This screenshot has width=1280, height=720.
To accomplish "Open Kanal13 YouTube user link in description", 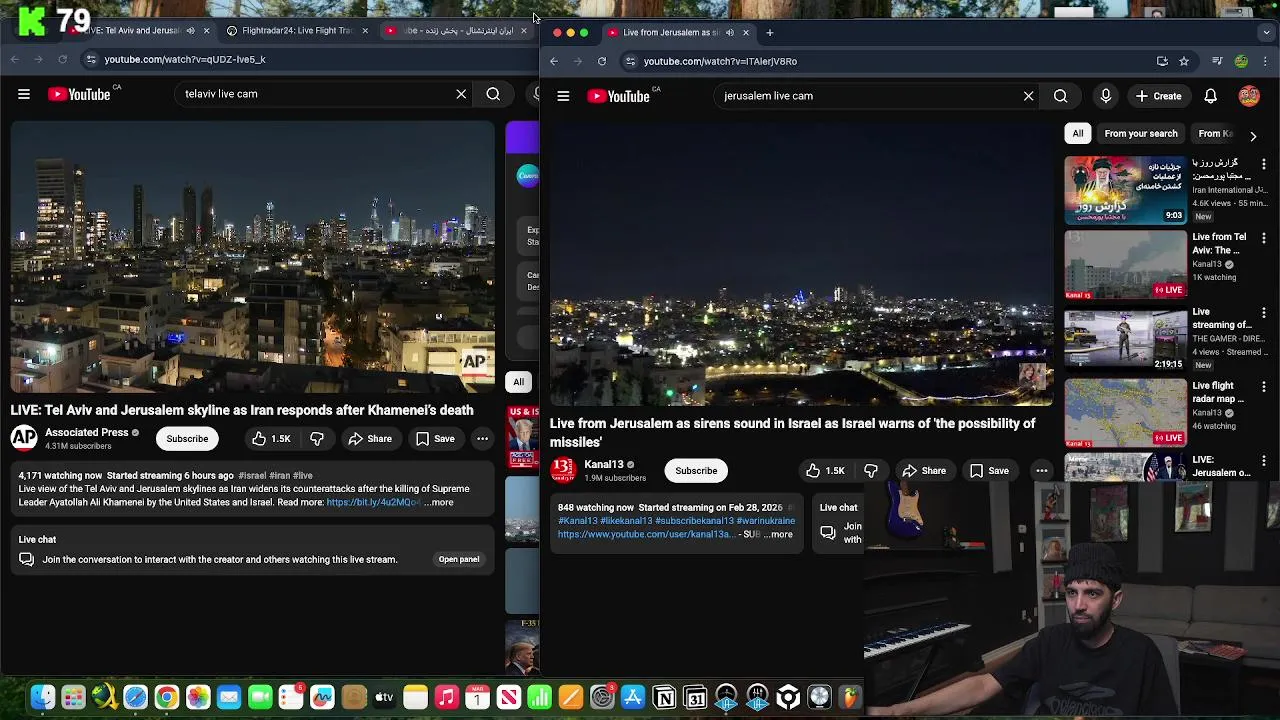I will (645, 535).
